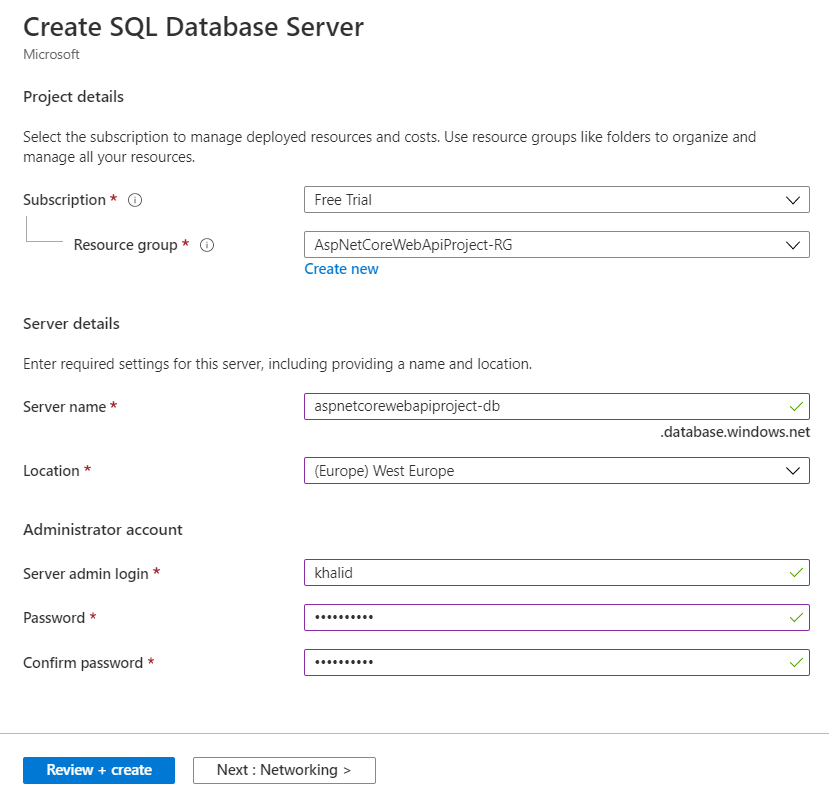Open the Subscription dropdown showing Free Trial
Image resolution: width=829 pixels, height=800 pixels.
click(x=557, y=200)
